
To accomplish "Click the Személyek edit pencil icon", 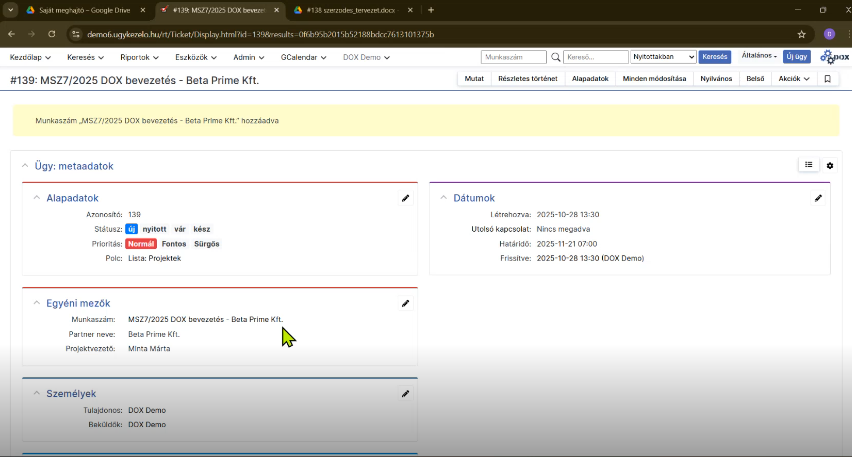I will click(405, 394).
